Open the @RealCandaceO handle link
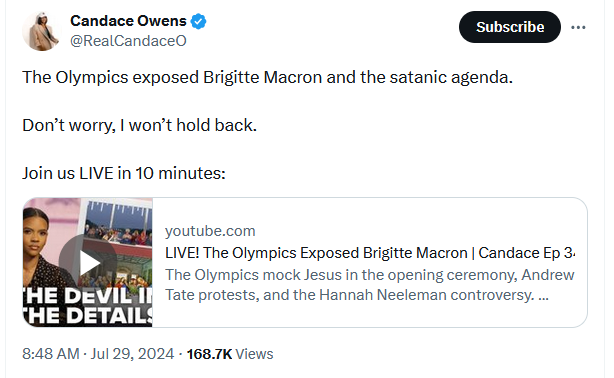The height and width of the screenshot is (378, 614). click(128, 41)
